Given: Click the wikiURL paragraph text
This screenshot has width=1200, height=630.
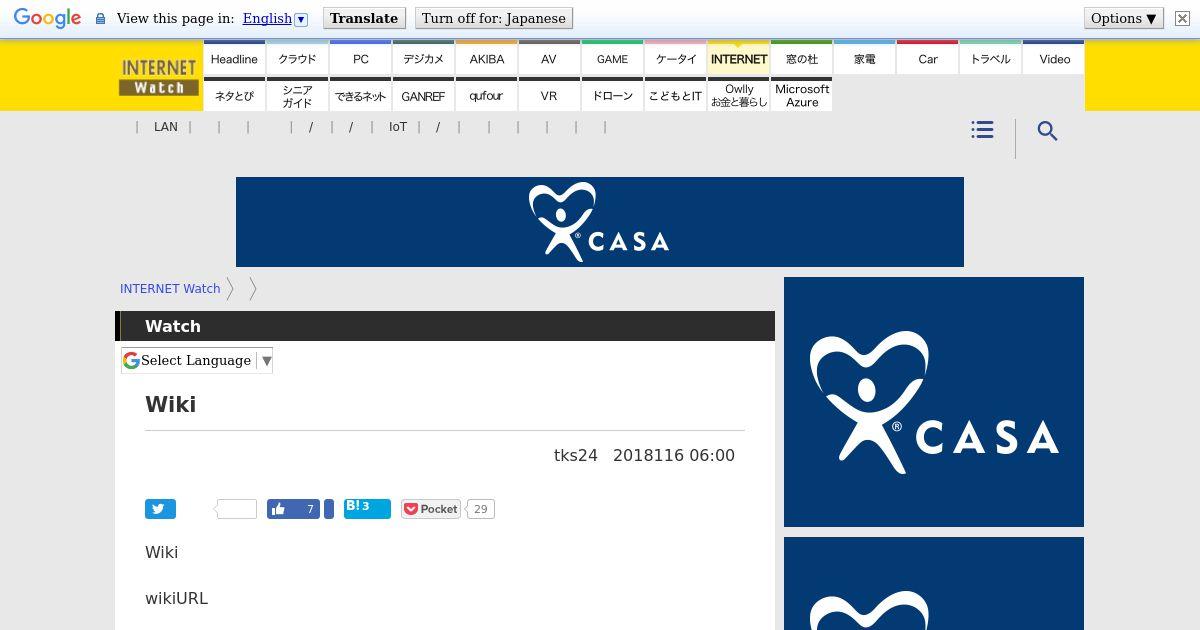Looking at the screenshot, I should [177, 598].
